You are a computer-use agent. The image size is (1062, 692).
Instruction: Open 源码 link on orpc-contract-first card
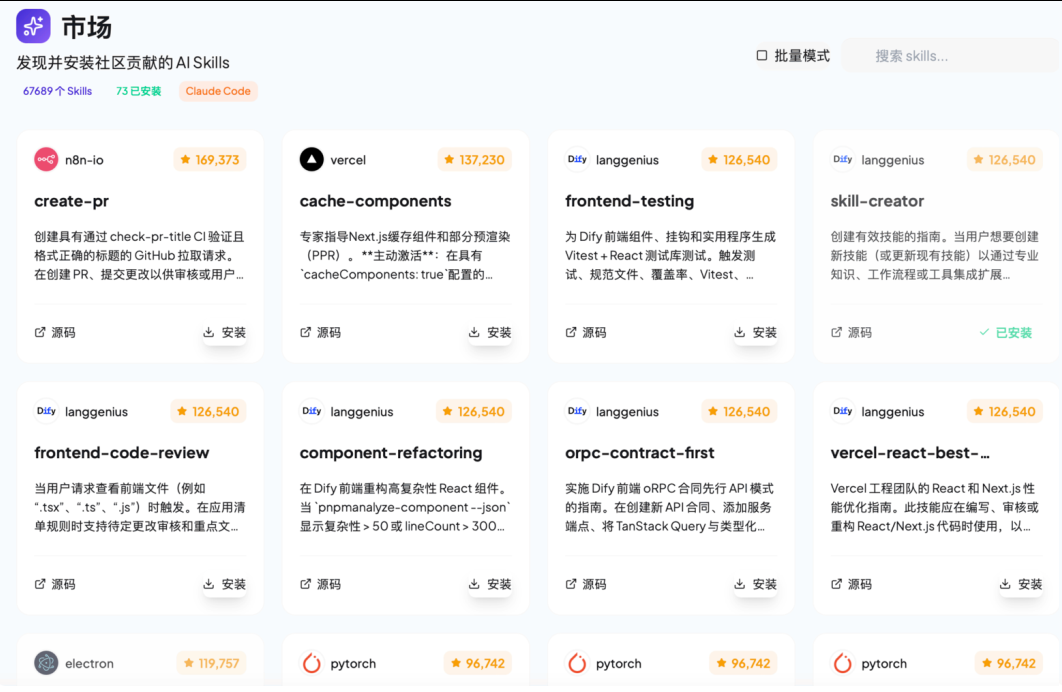587,584
